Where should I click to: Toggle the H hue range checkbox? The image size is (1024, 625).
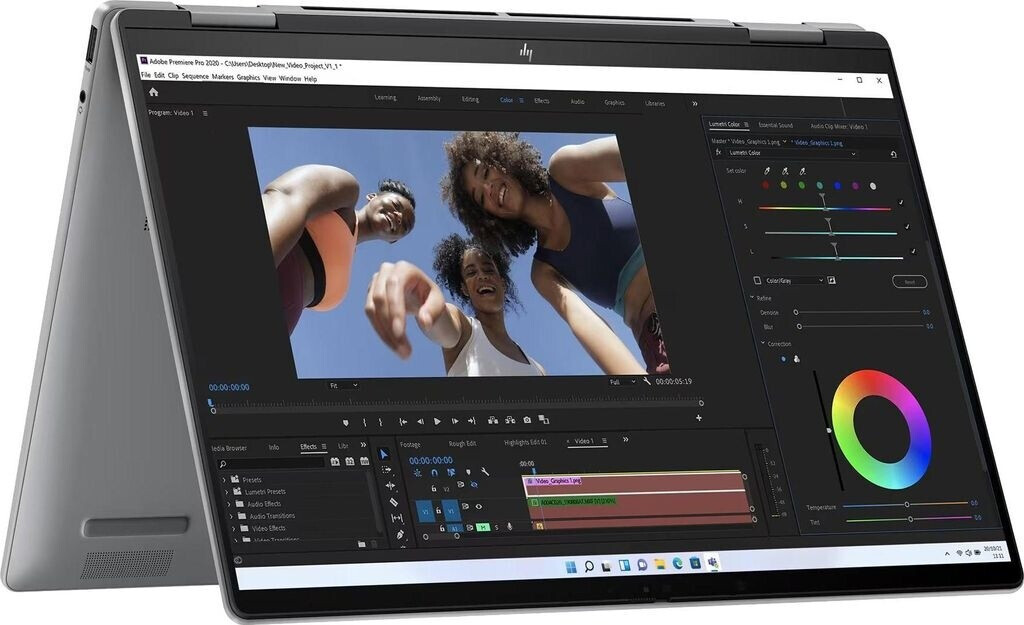(x=901, y=203)
